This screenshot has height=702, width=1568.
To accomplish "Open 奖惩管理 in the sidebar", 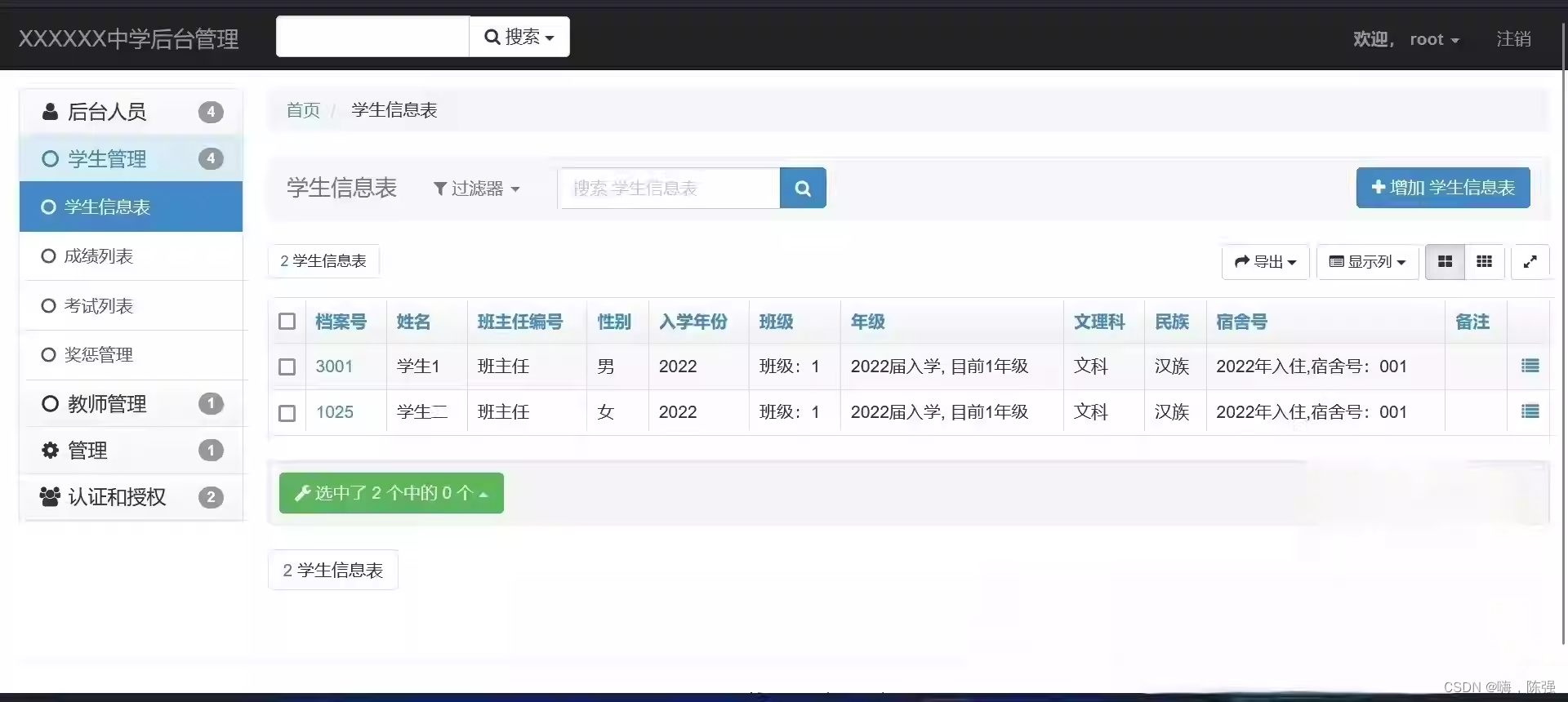I will 131,355.
